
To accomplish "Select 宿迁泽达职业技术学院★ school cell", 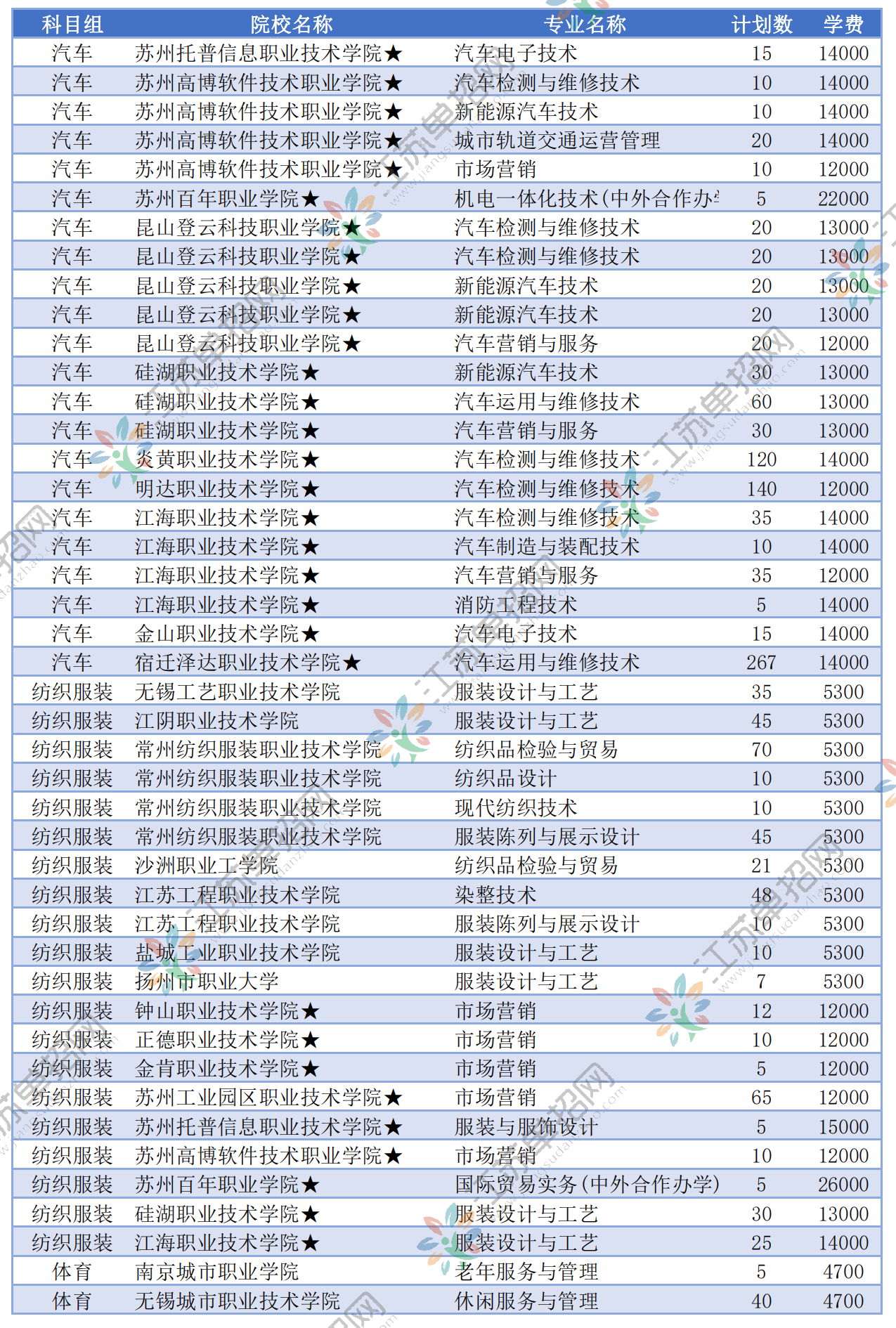I will click(248, 663).
